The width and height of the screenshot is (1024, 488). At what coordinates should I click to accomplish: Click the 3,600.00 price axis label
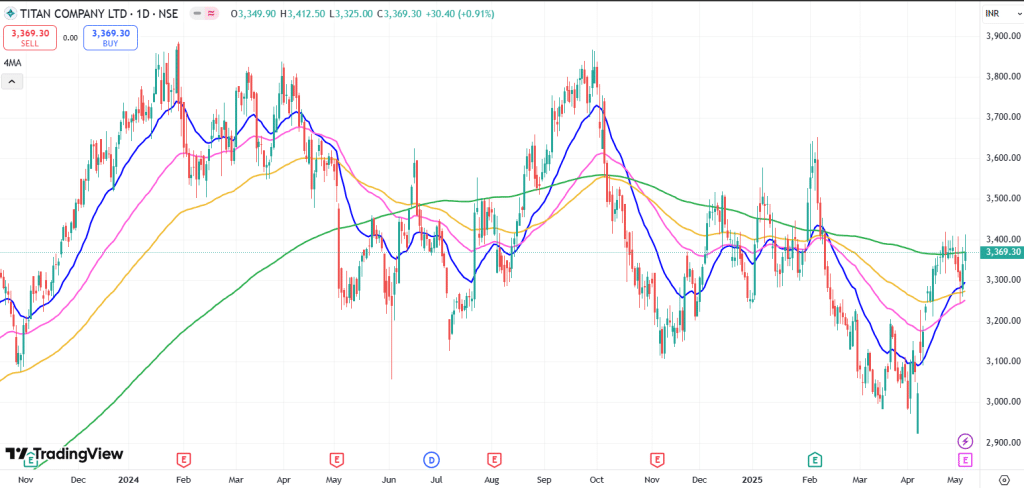1002,158
